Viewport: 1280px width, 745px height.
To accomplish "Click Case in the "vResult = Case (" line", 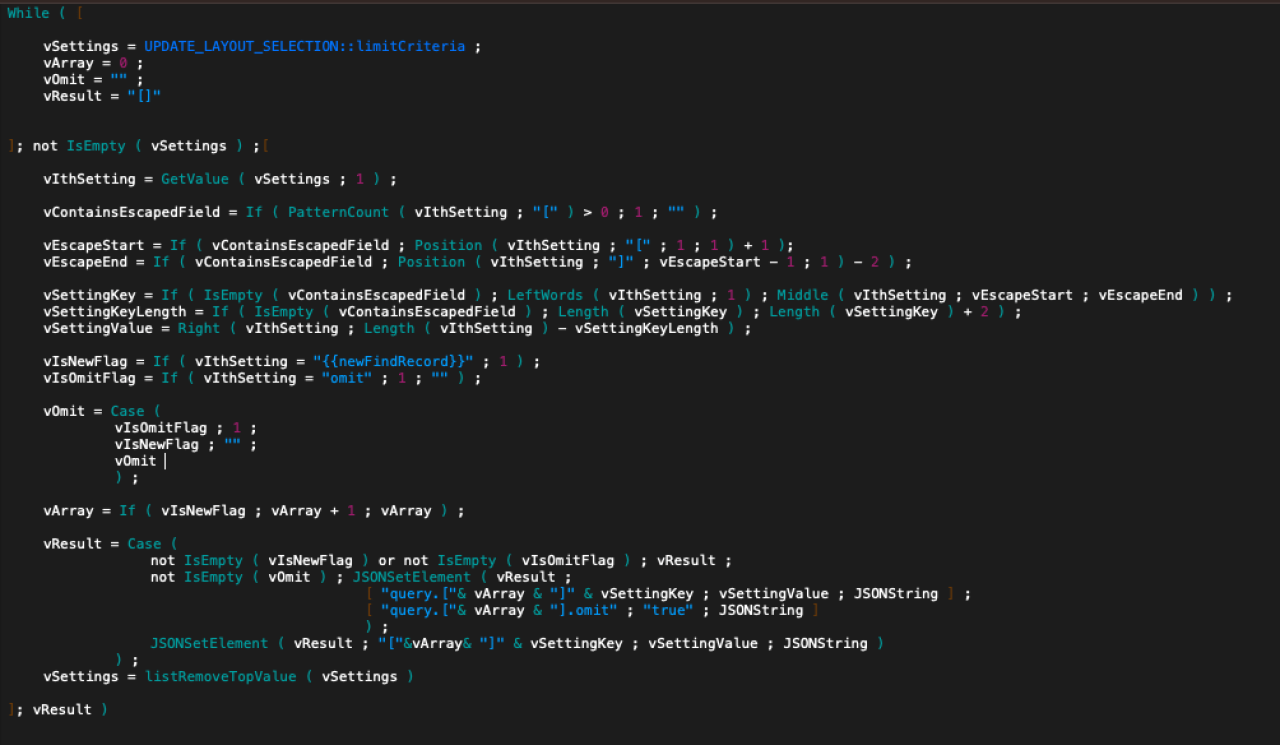I will coord(144,544).
